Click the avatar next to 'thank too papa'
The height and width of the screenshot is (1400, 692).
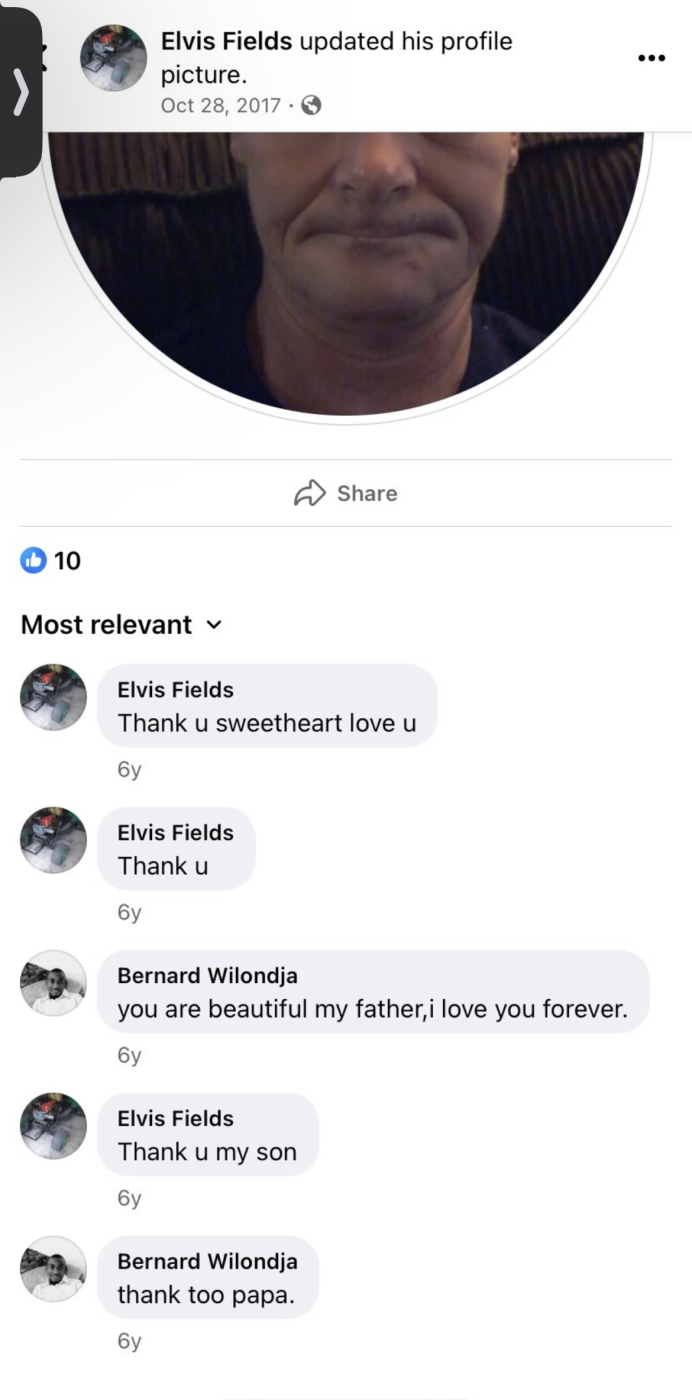53,1268
